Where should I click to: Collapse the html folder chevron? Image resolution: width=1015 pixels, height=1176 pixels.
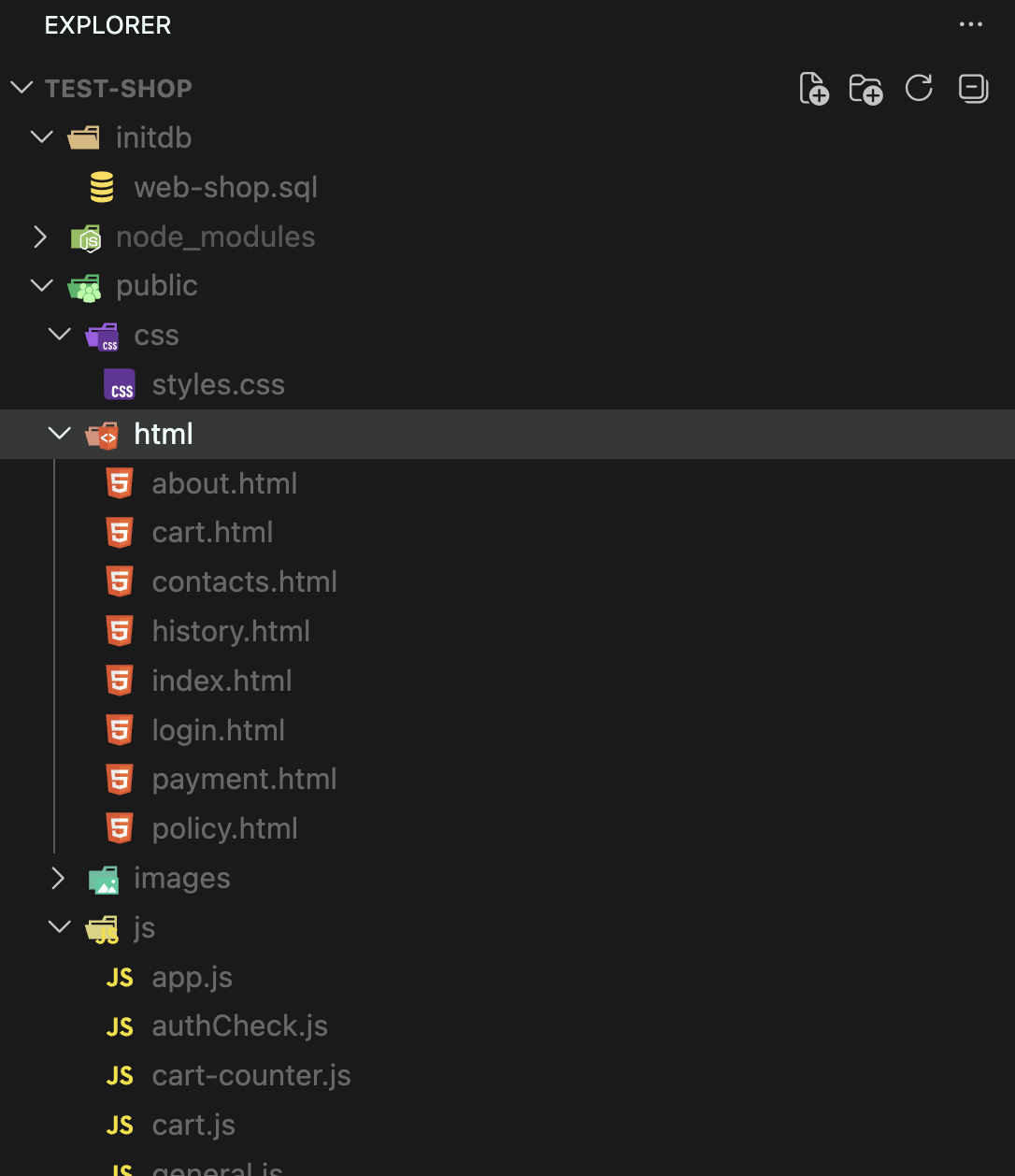pos(59,434)
